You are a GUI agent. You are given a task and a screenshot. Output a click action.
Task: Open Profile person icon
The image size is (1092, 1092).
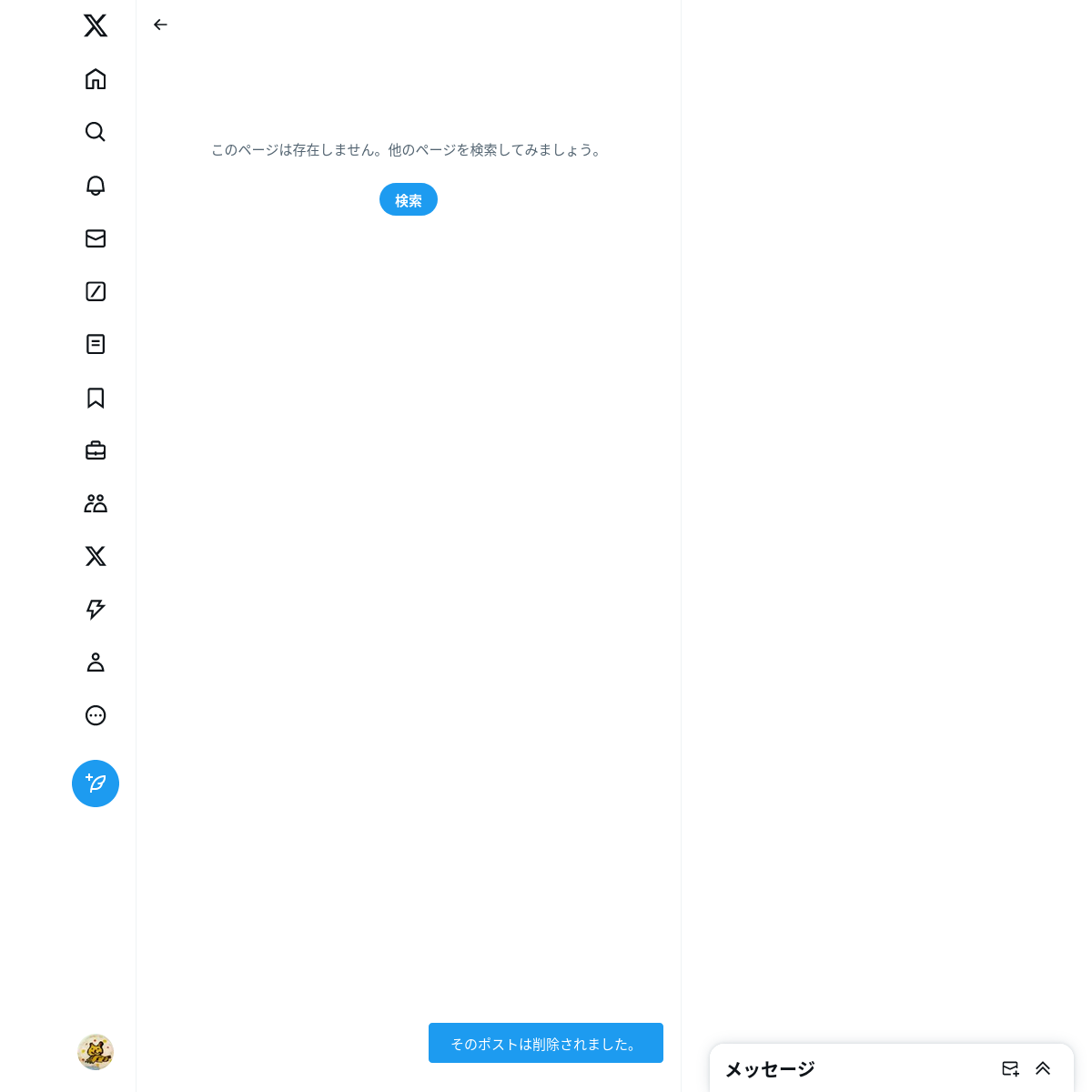[96, 662]
